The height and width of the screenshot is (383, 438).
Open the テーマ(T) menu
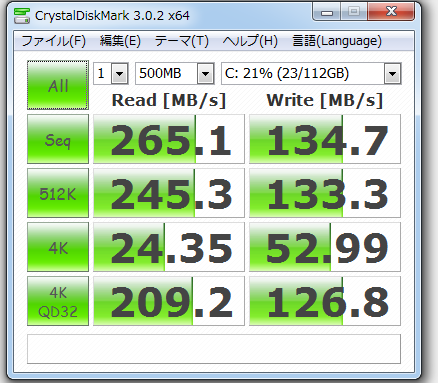pyautogui.click(x=182, y=41)
